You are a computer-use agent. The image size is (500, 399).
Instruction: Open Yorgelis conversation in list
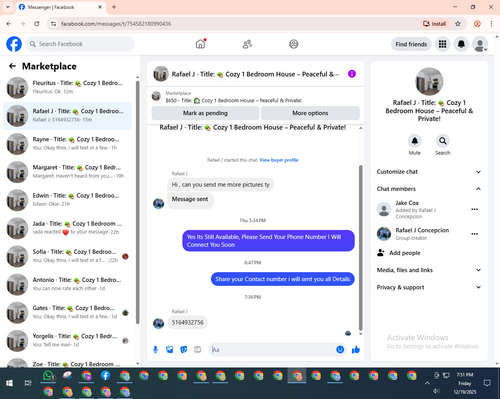[68, 340]
